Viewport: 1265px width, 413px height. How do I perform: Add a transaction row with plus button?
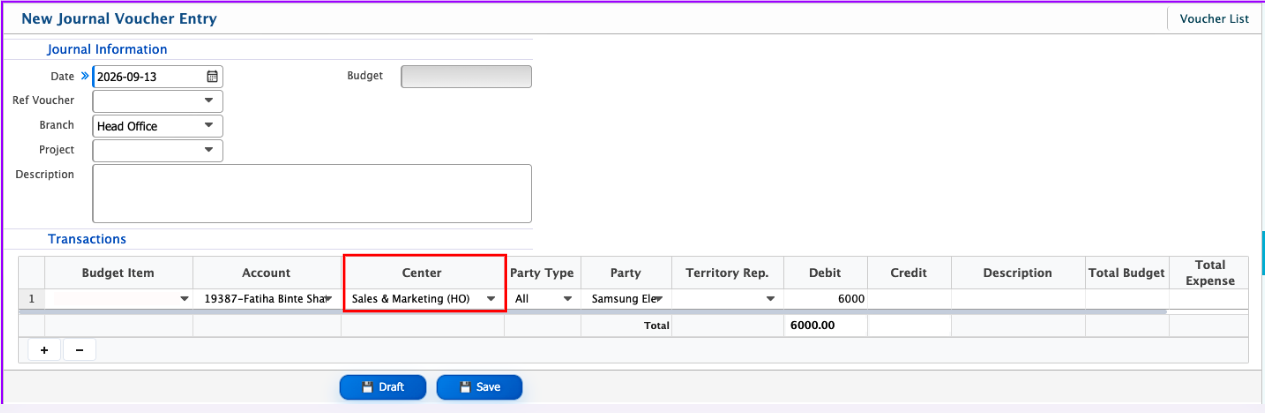pos(44,350)
